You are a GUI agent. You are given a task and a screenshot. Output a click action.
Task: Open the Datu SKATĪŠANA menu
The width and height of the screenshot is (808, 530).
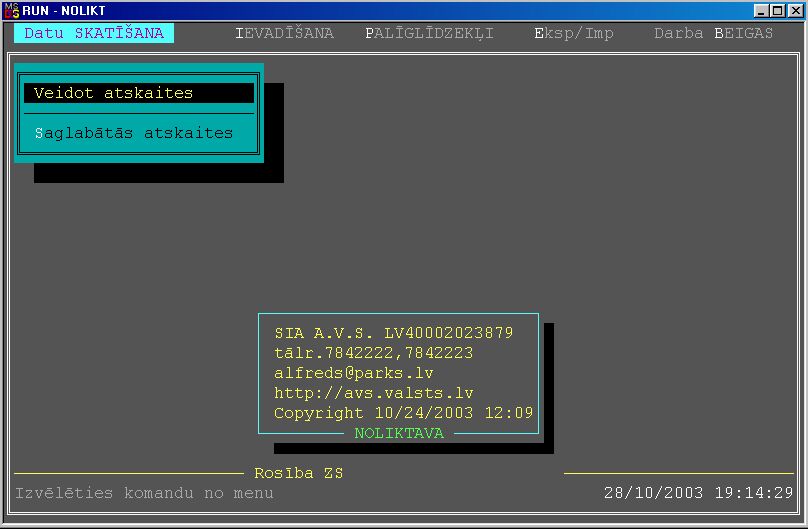point(94,33)
